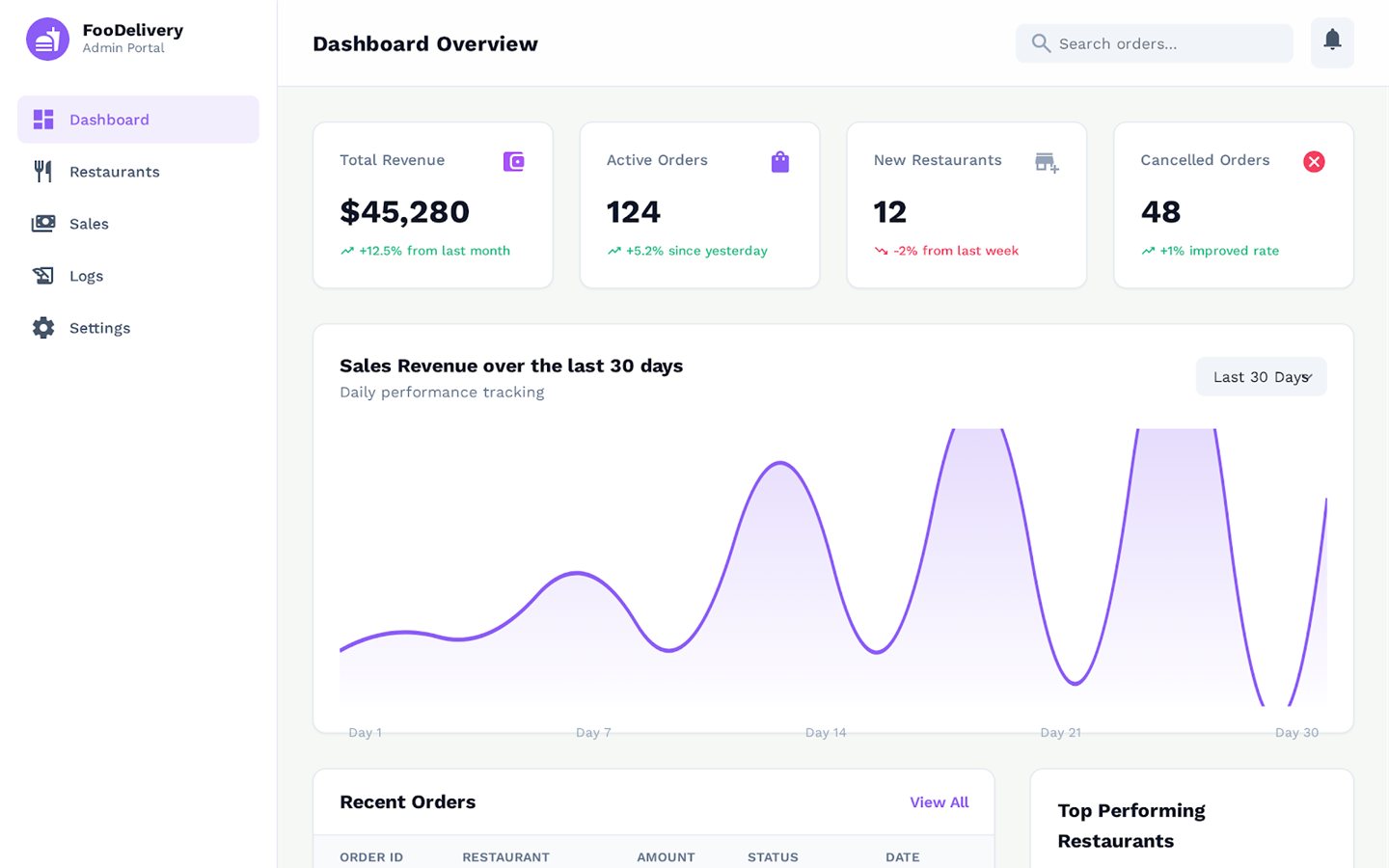Click the upward trend arrow under Total Revenue
The image size is (1389, 868).
click(347, 251)
